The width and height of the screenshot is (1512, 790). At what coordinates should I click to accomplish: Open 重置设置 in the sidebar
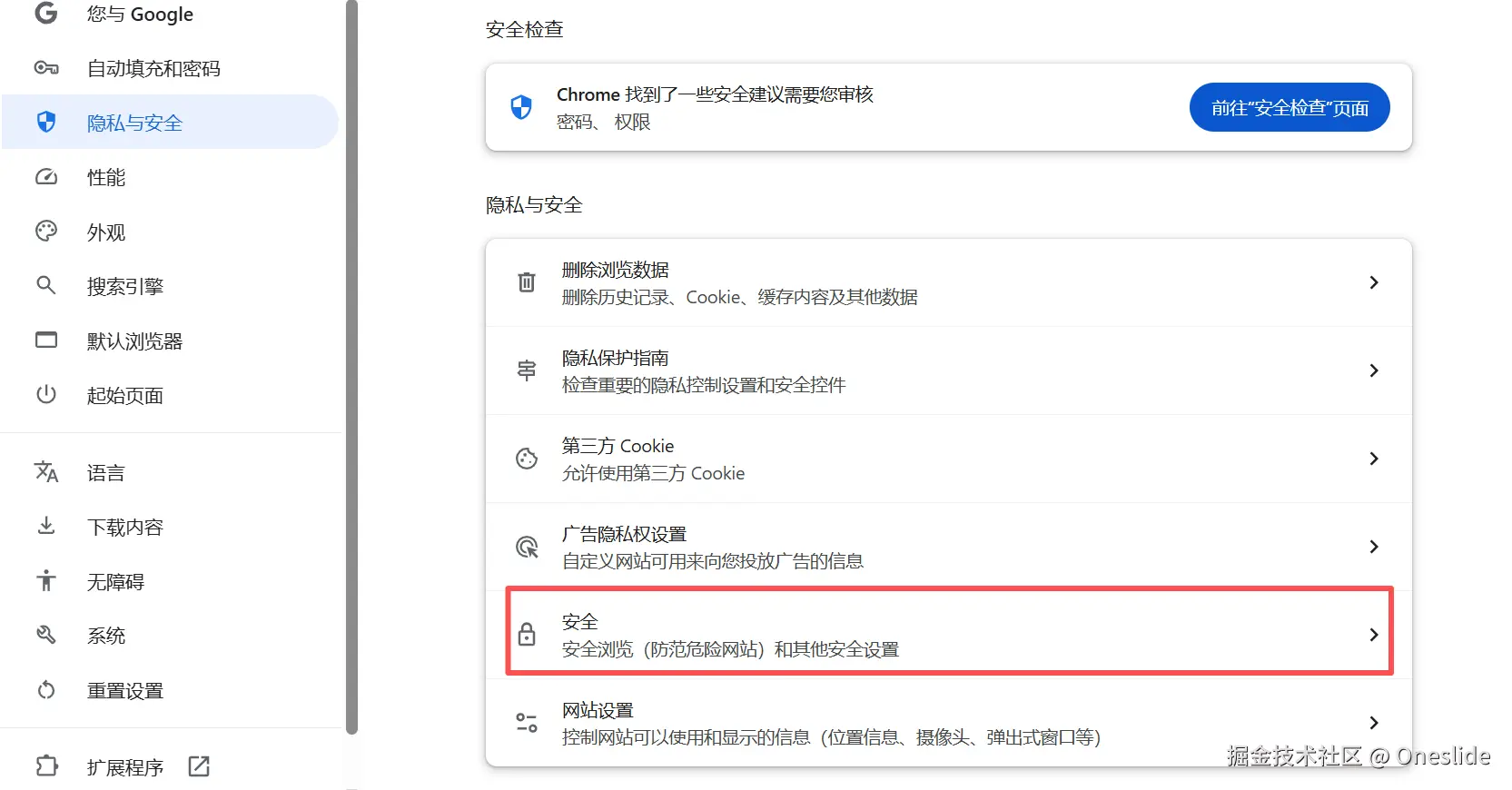click(124, 691)
